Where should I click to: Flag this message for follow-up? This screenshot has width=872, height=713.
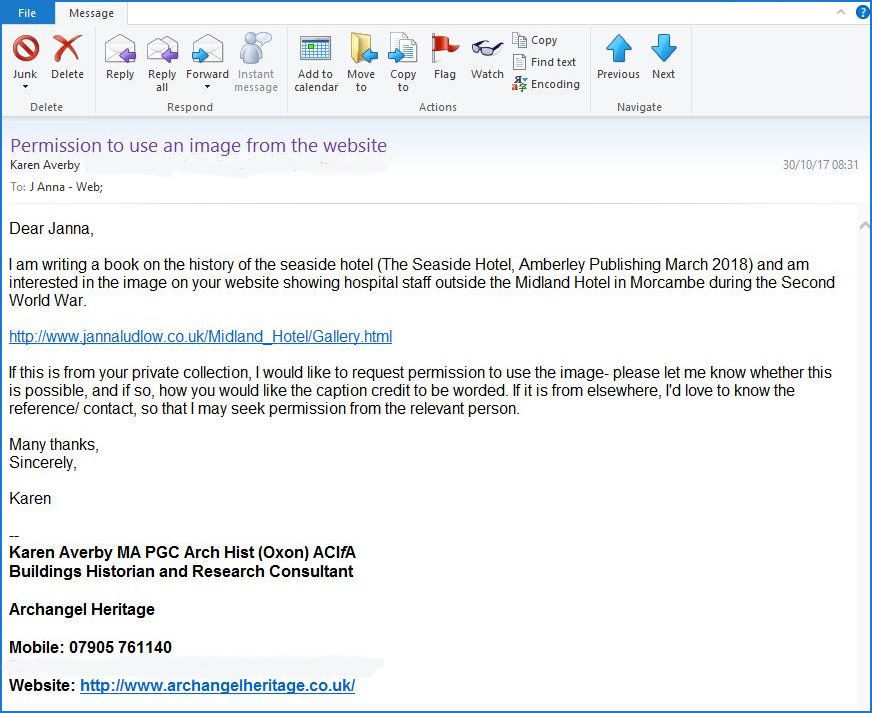(x=445, y=56)
